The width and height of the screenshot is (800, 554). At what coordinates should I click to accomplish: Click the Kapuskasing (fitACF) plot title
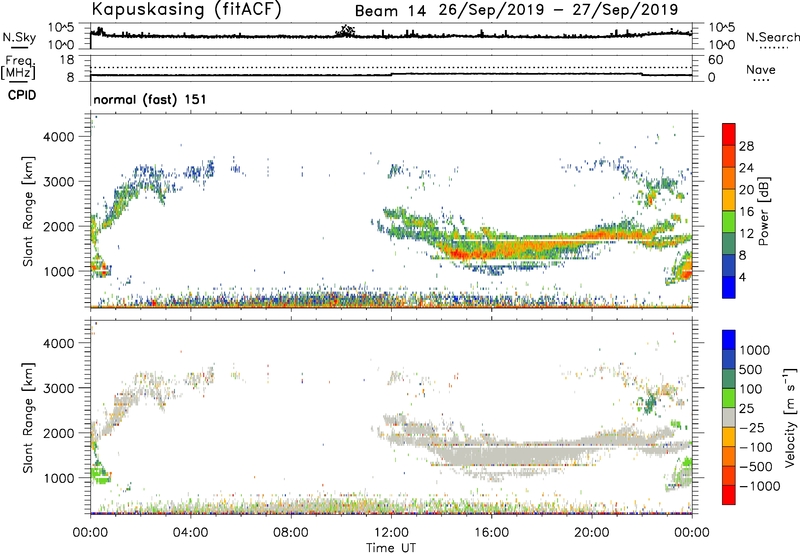tap(186, 9)
